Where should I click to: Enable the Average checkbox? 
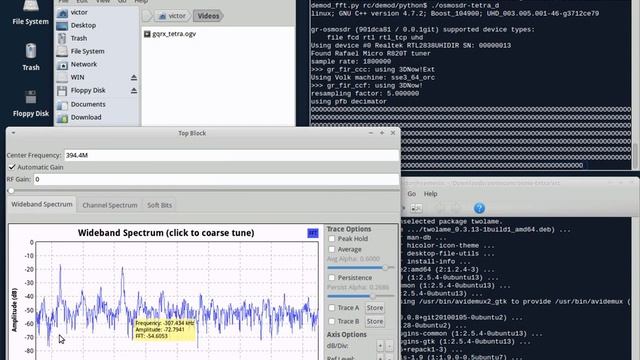coord(331,249)
